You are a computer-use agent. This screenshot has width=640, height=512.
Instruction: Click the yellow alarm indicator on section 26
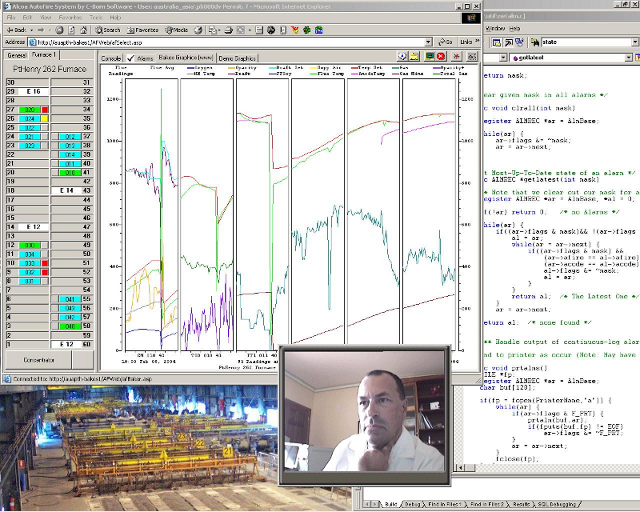tap(45, 118)
